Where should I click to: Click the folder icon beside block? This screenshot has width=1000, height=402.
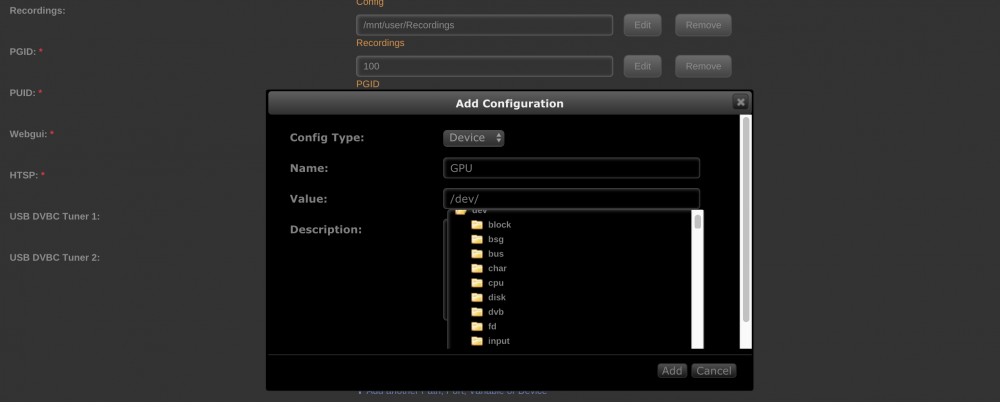(476, 225)
